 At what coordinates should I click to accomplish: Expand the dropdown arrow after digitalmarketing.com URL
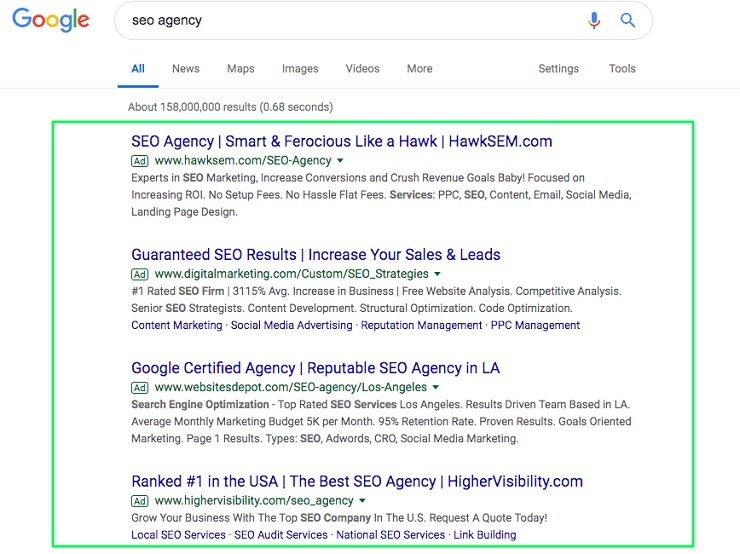point(437,274)
